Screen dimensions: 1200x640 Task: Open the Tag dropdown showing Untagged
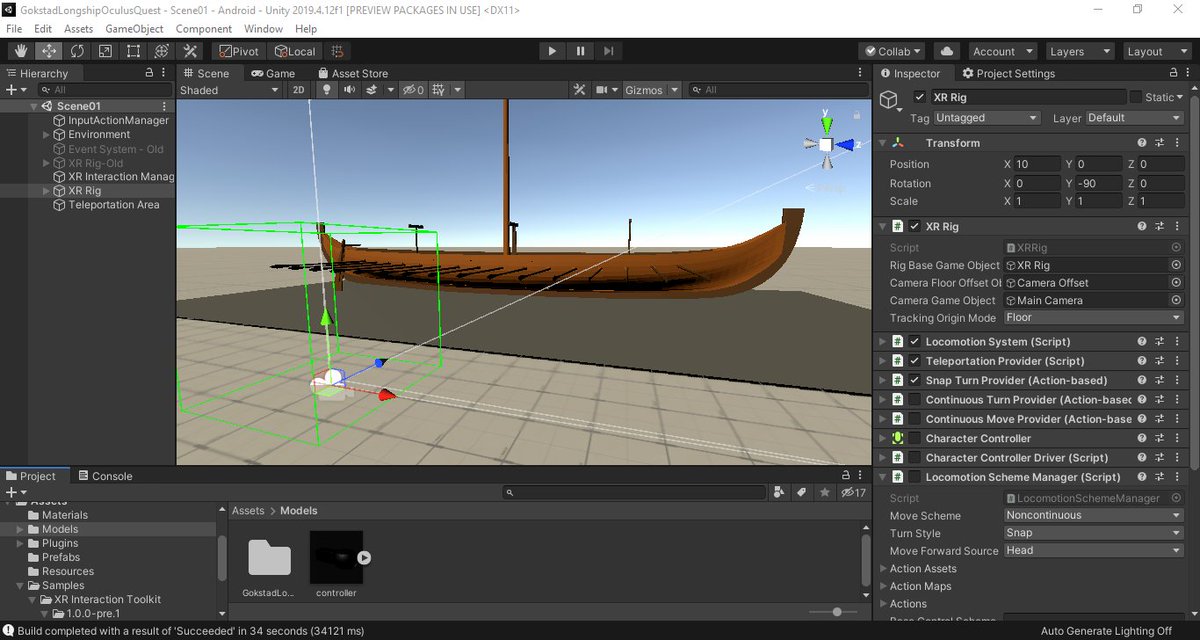point(986,118)
